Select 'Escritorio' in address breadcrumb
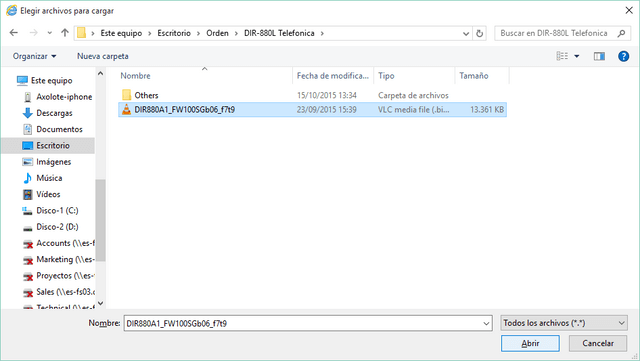The width and height of the screenshot is (640, 361). [174, 33]
